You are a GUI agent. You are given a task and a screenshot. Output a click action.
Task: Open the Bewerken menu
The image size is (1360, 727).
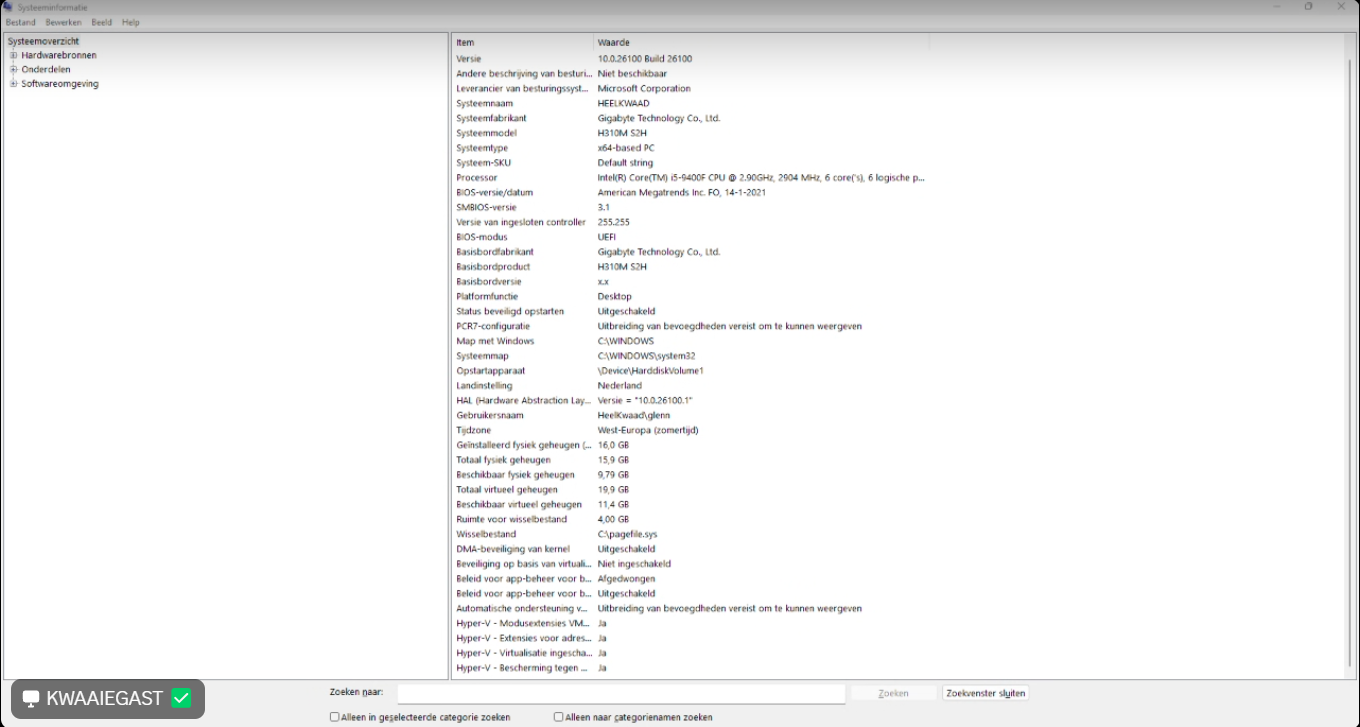point(63,22)
